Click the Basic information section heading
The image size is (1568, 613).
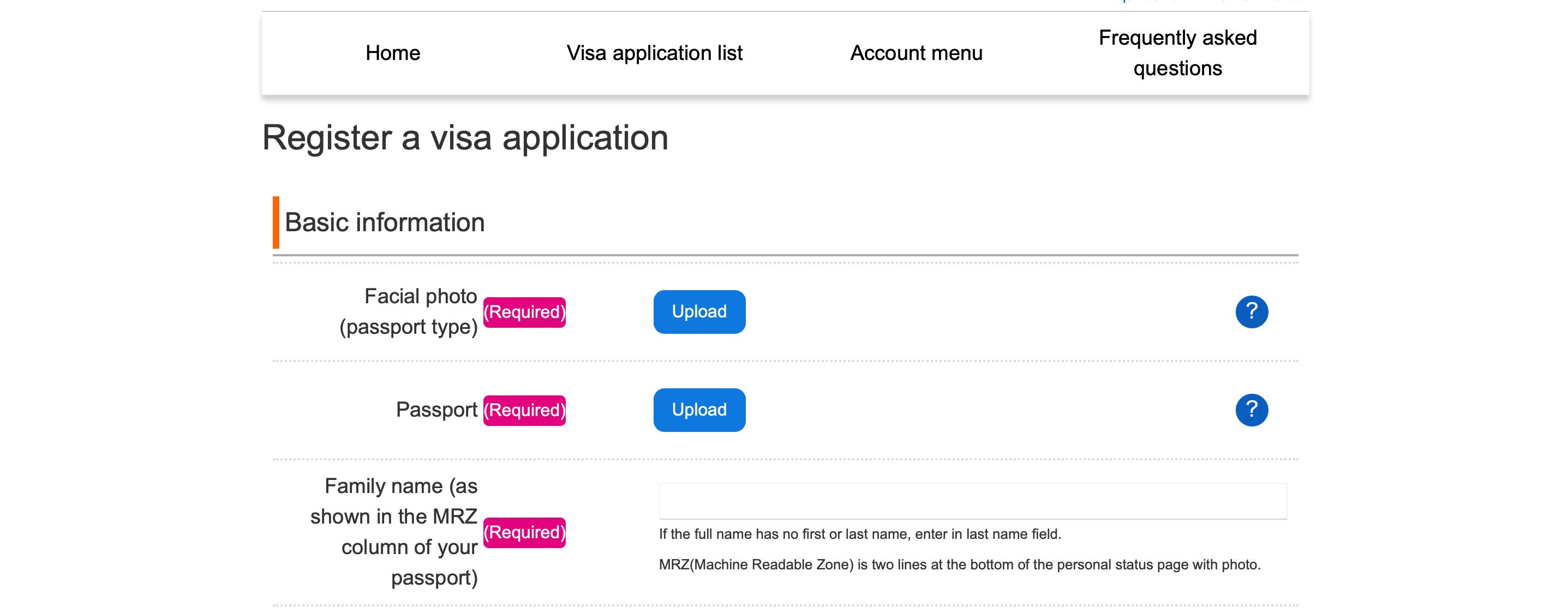pyautogui.click(x=385, y=222)
